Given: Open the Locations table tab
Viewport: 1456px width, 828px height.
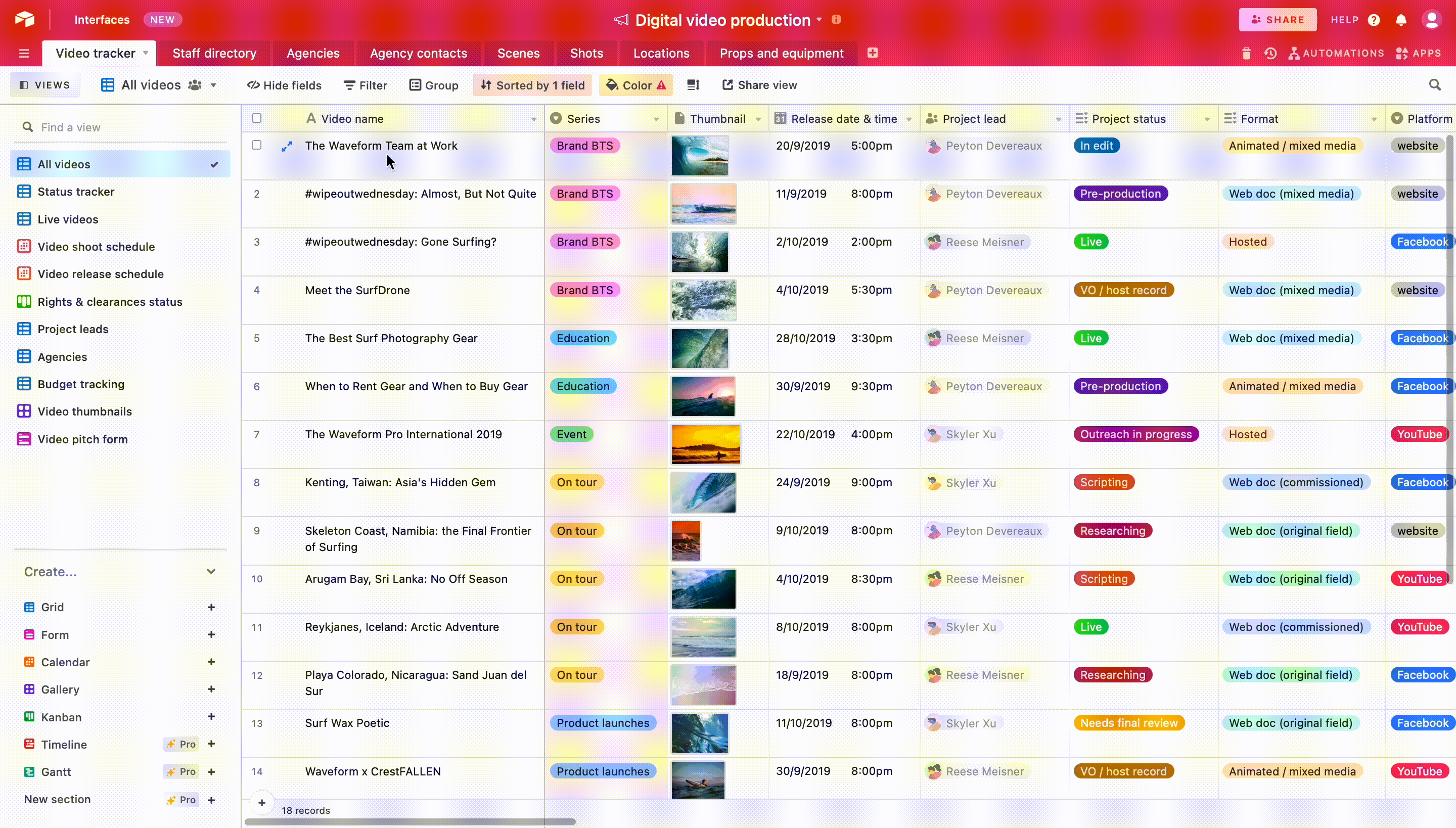Looking at the screenshot, I should tap(661, 54).
